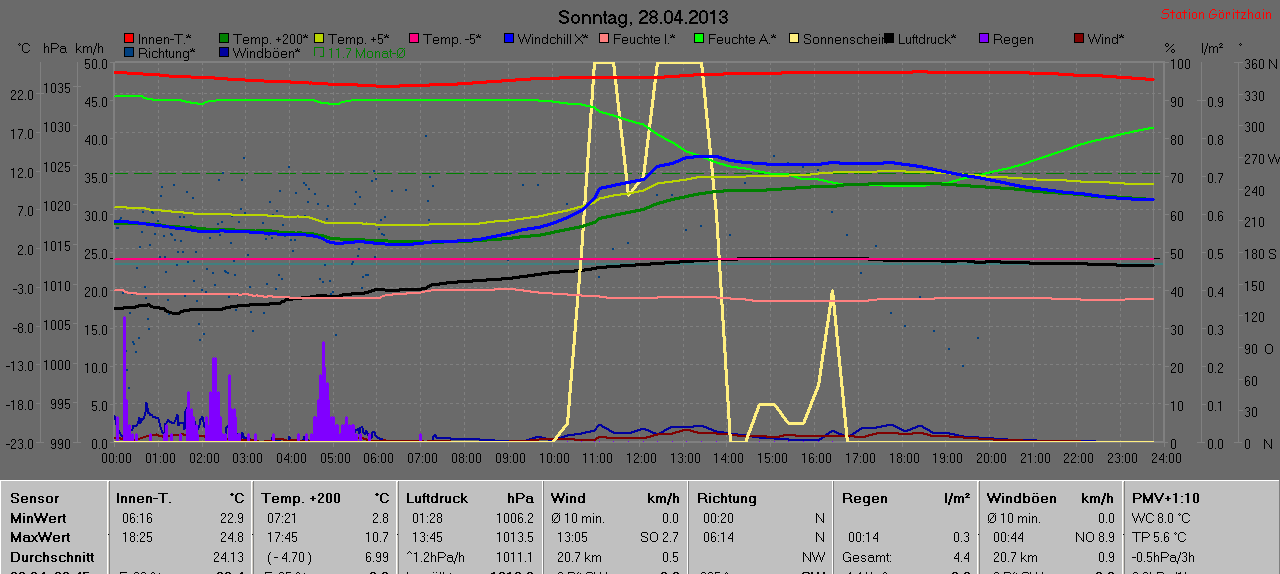Click the 'TP 5.6 °C' value
This screenshot has height=574, width=1280.
click(x=1160, y=537)
